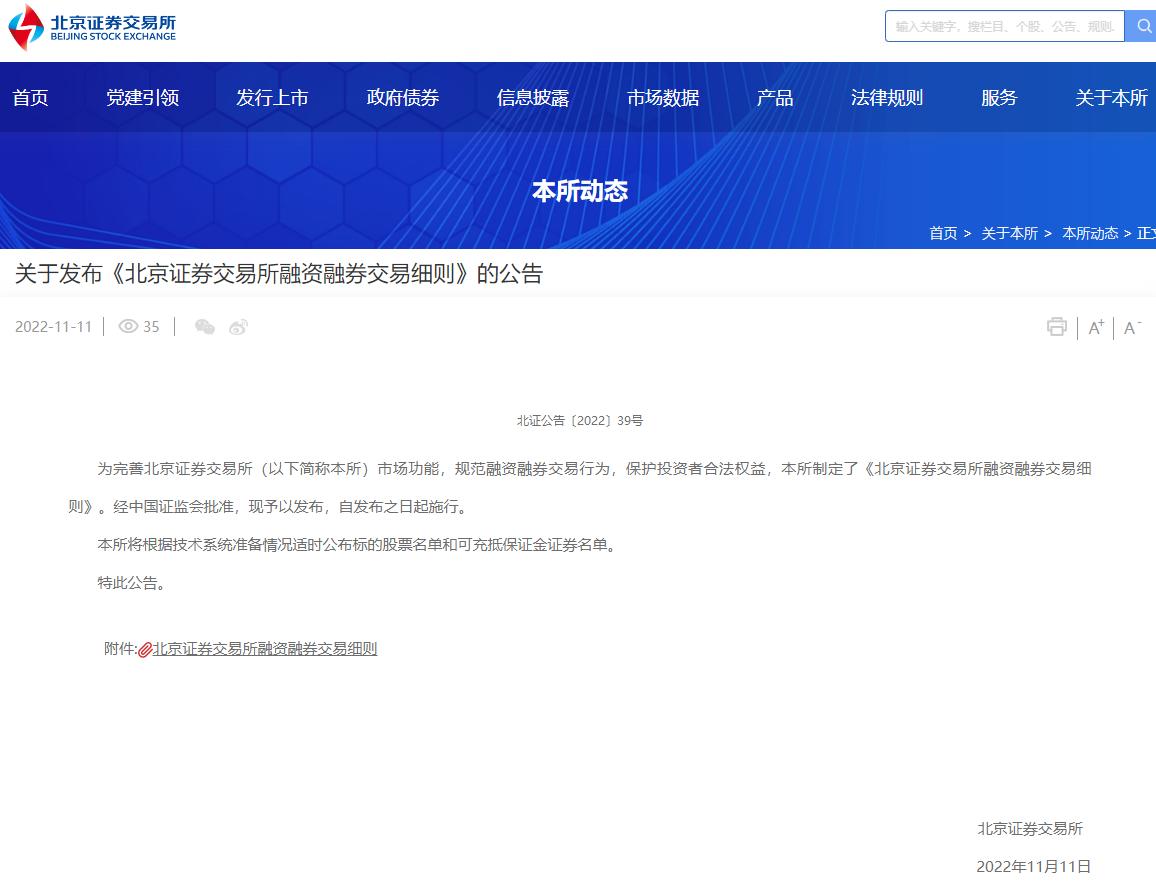Share article via Weibo icon
The image size is (1156, 883).
[238, 327]
